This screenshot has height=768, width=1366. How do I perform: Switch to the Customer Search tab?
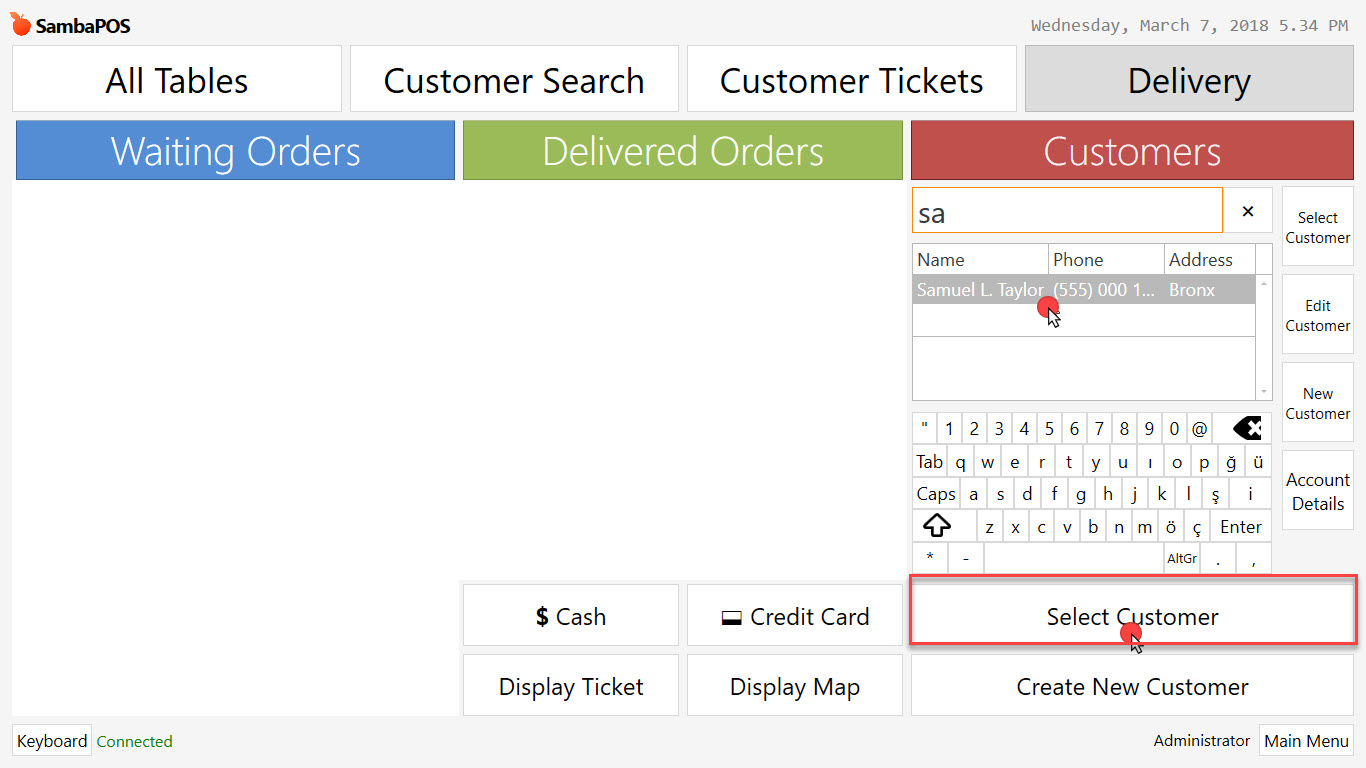(513, 78)
